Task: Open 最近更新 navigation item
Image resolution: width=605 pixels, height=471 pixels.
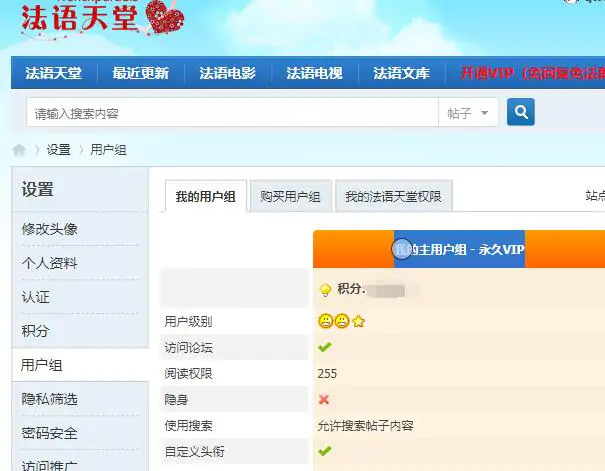Action: [141, 73]
